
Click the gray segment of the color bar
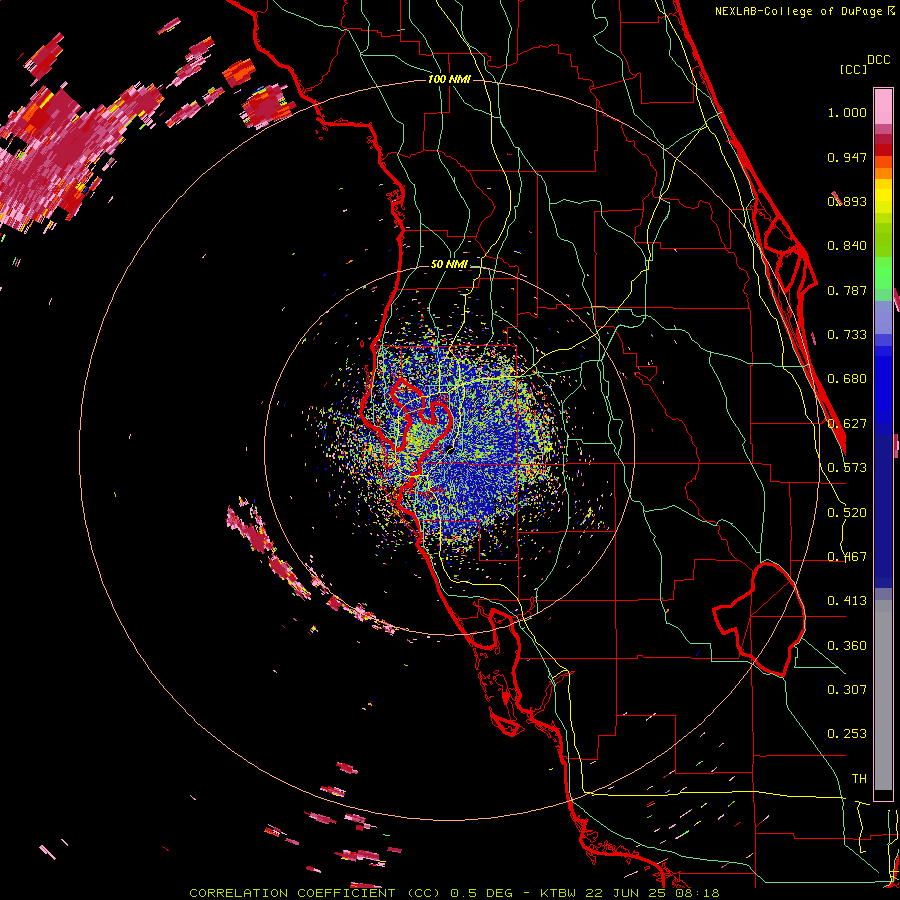tap(883, 695)
